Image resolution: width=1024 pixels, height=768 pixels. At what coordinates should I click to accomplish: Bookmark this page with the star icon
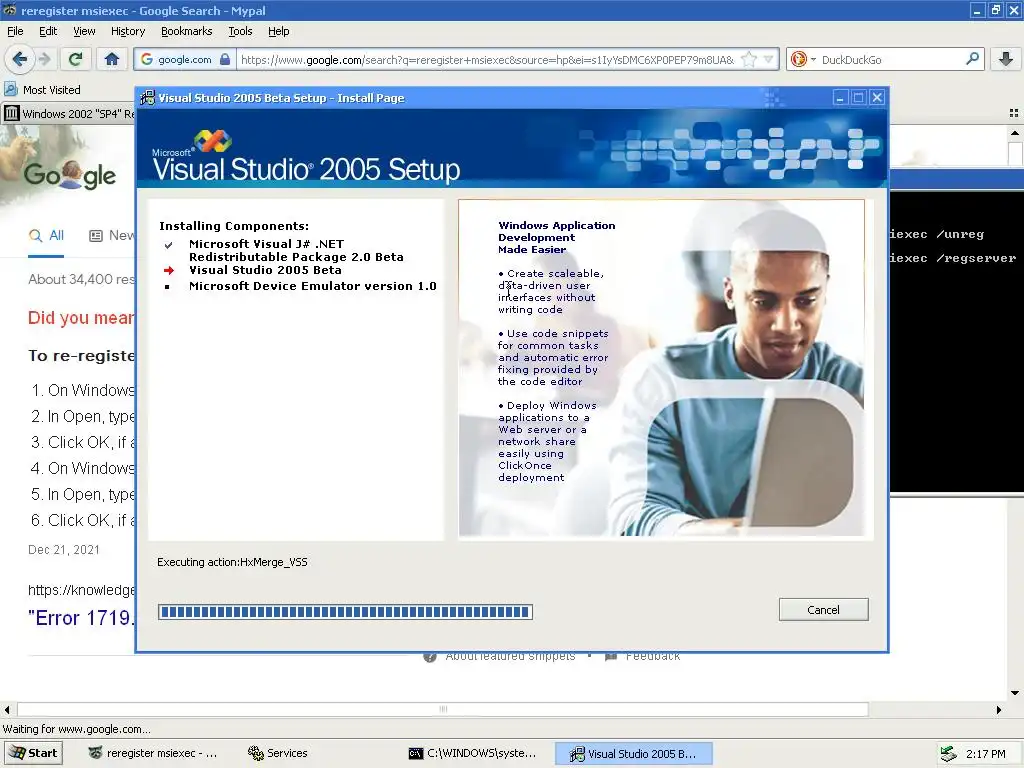click(749, 59)
